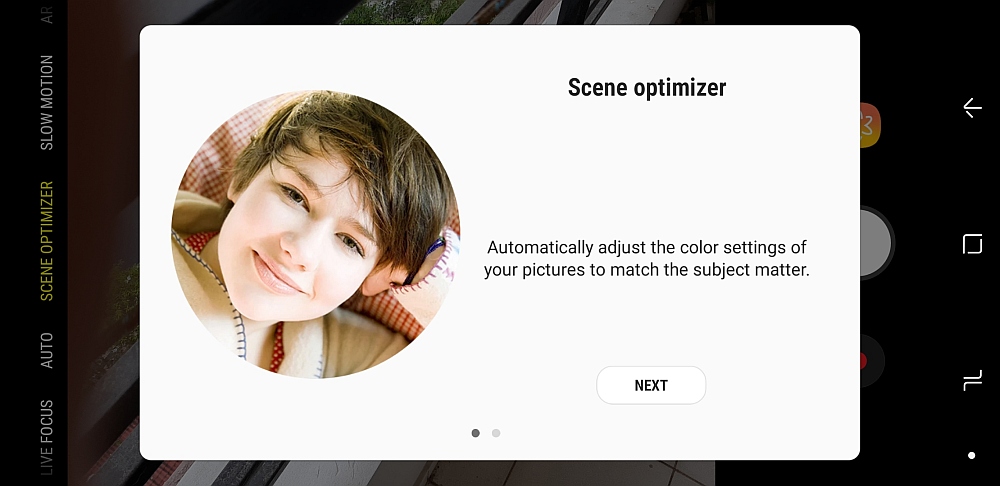Tap the circular sample portrait image
The height and width of the screenshot is (486, 1000).
coord(315,235)
